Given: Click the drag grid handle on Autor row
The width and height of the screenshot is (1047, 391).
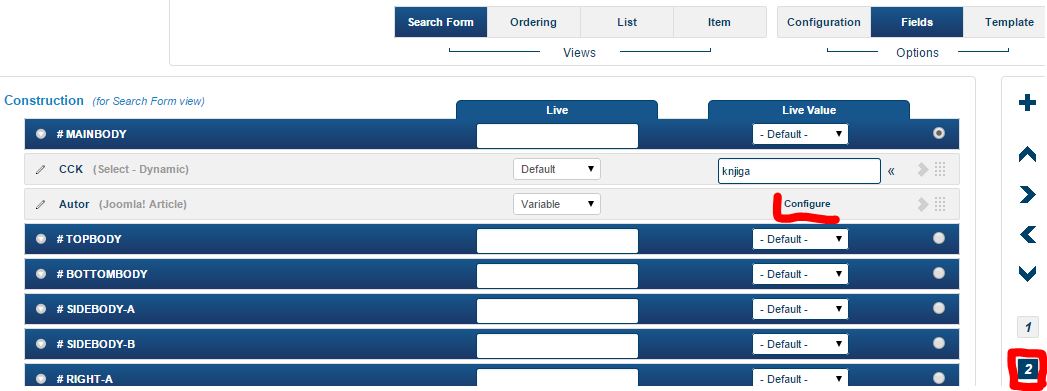Looking at the screenshot, I should coord(940,204).
